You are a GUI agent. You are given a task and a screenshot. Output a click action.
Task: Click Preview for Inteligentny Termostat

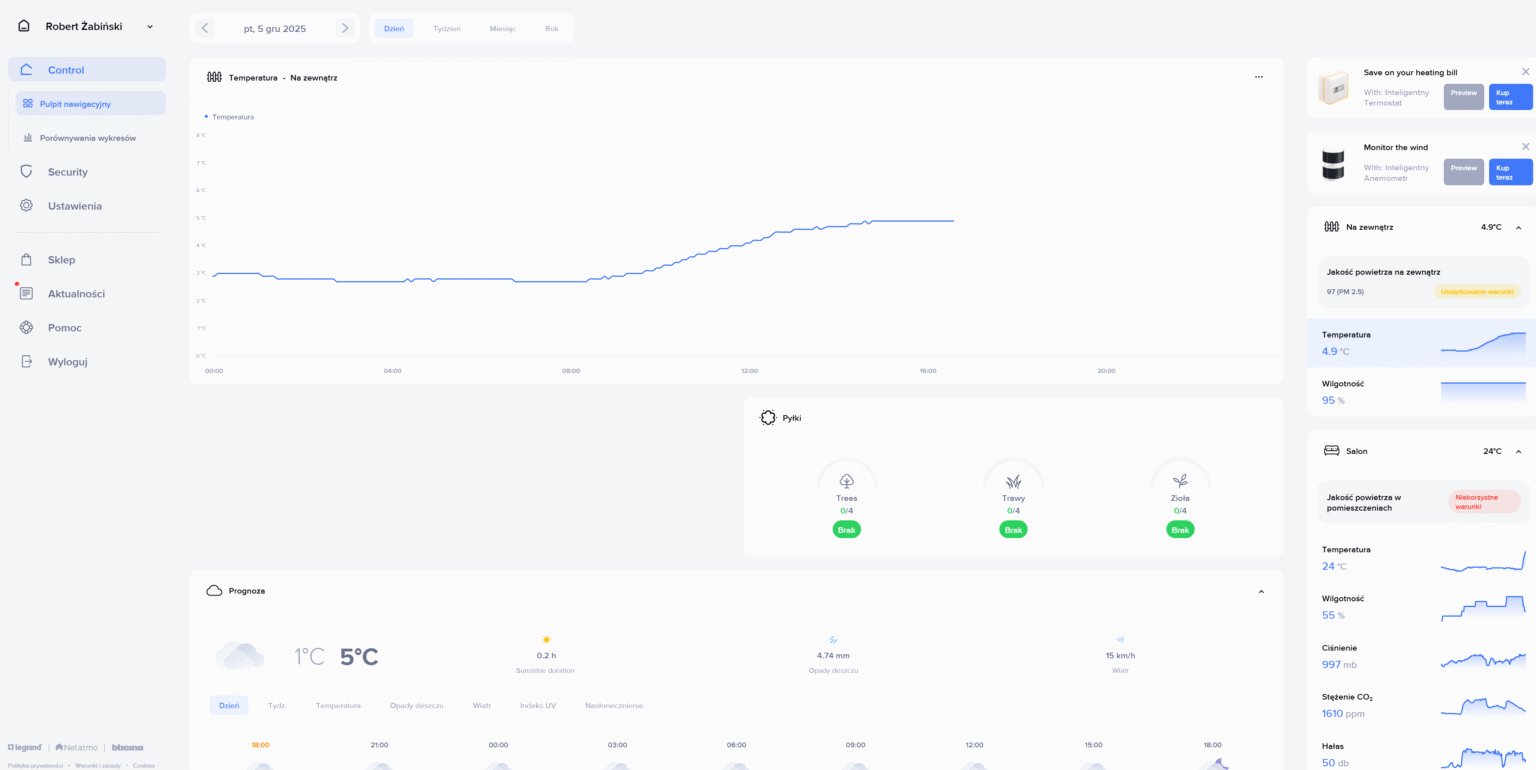[1463, 97]
